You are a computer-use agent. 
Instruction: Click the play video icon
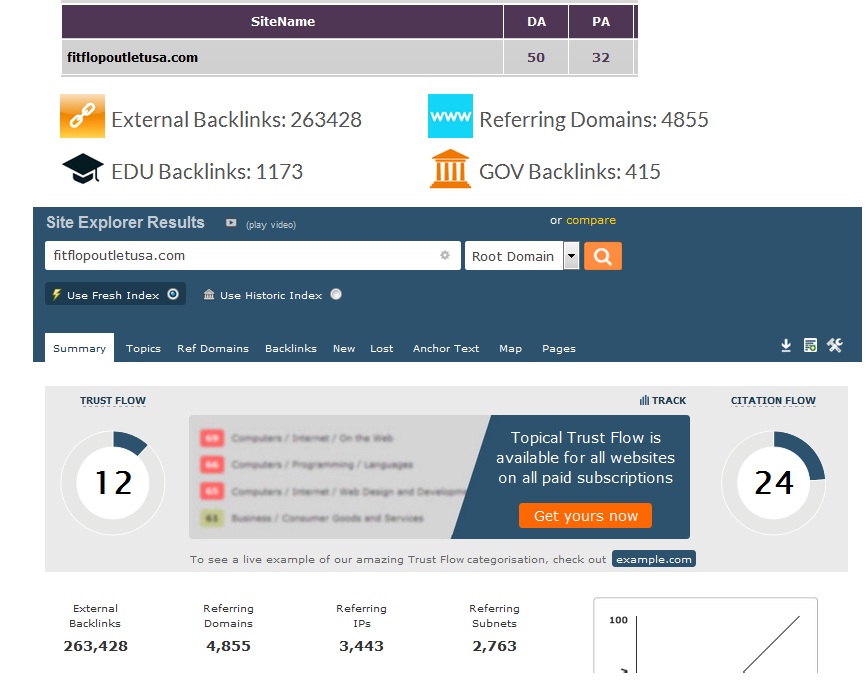[x=231, y=223]
